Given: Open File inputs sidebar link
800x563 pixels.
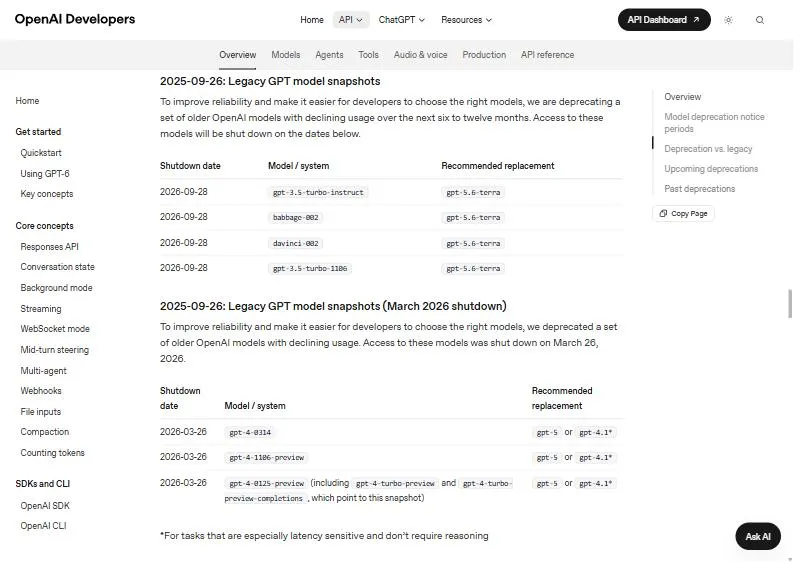Looking at the screenshot, I should click(x=41, y=412).
